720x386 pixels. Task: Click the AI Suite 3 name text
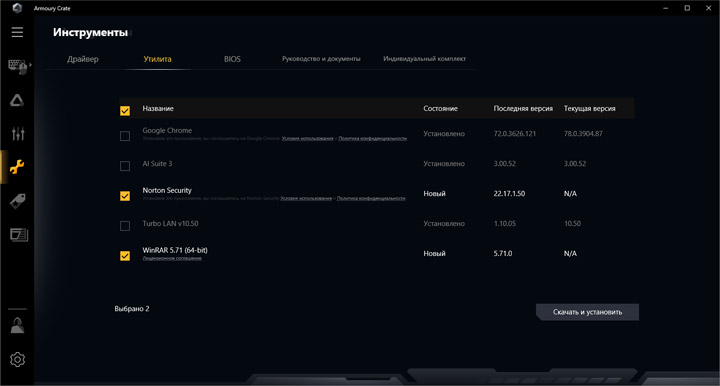point(157,163)
